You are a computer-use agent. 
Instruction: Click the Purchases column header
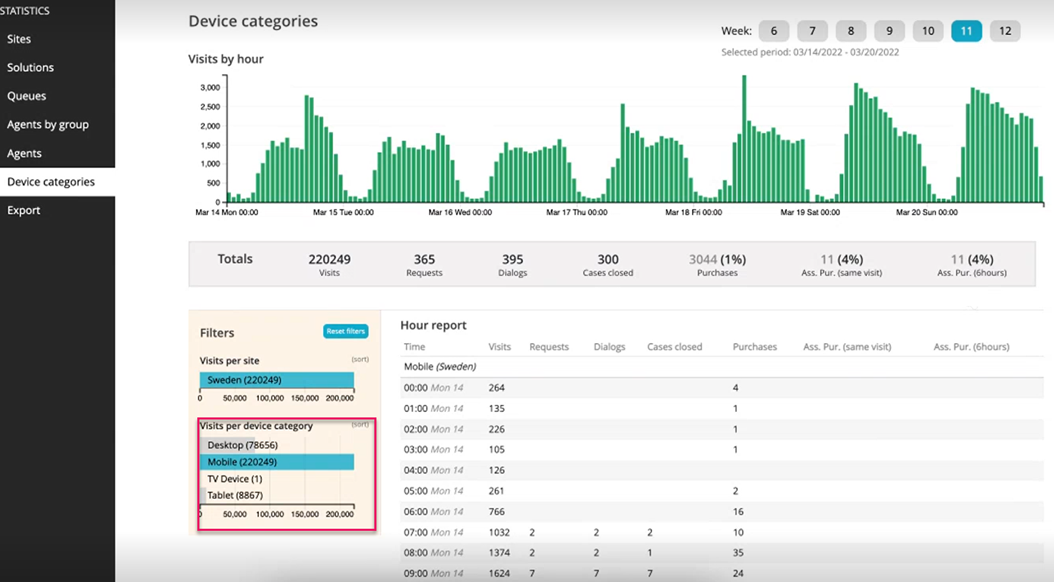point(754,347)
